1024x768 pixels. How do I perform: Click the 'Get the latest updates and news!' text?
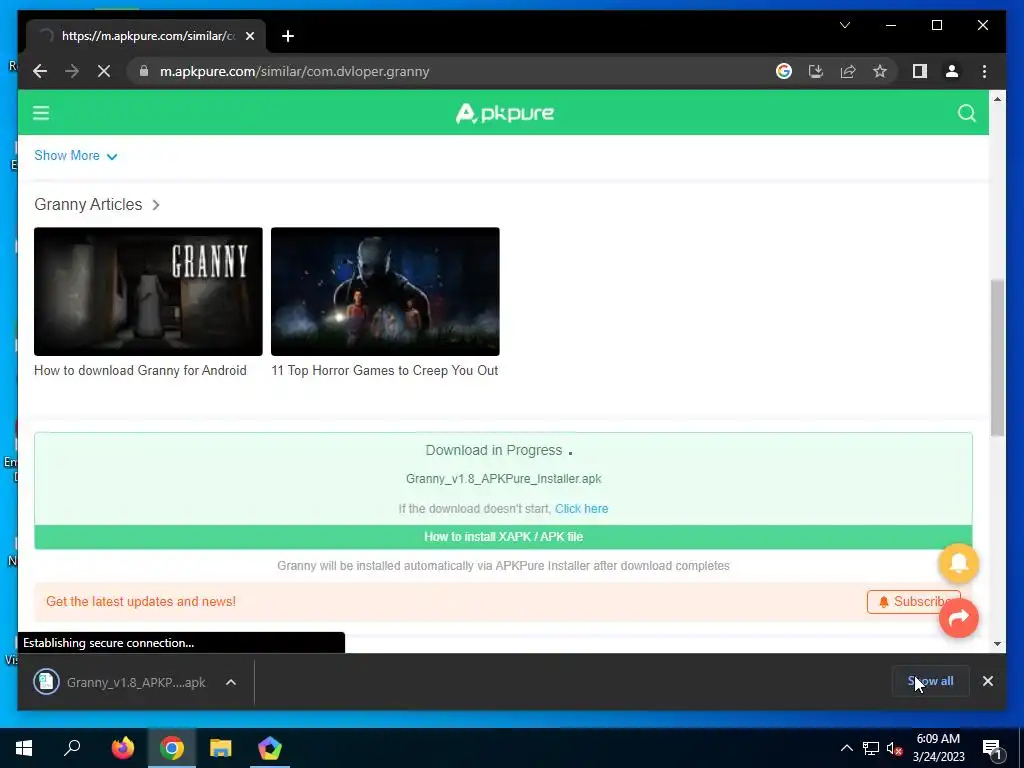[x=141, y=601]
